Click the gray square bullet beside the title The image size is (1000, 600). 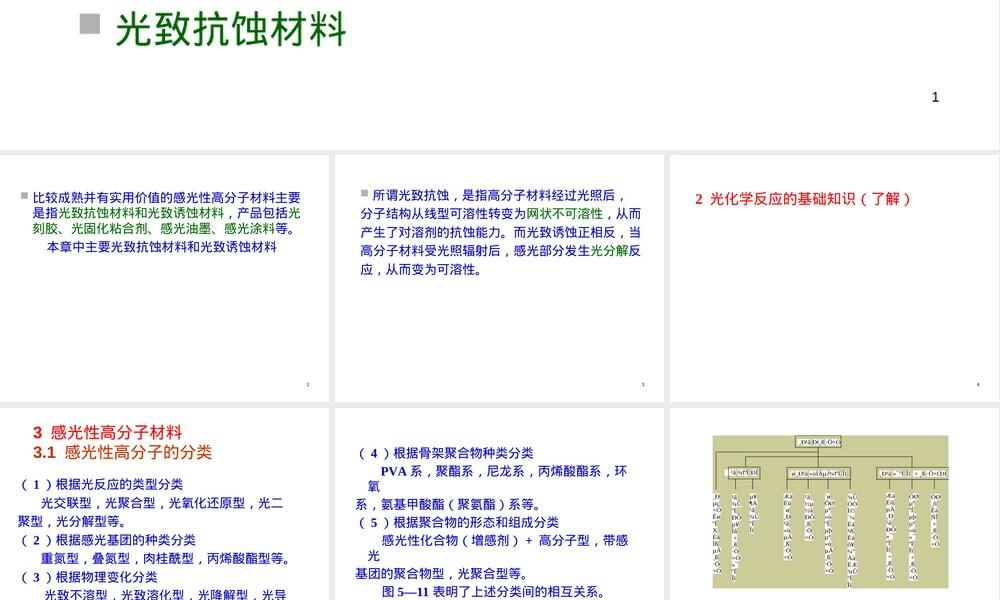pos(90,24)
